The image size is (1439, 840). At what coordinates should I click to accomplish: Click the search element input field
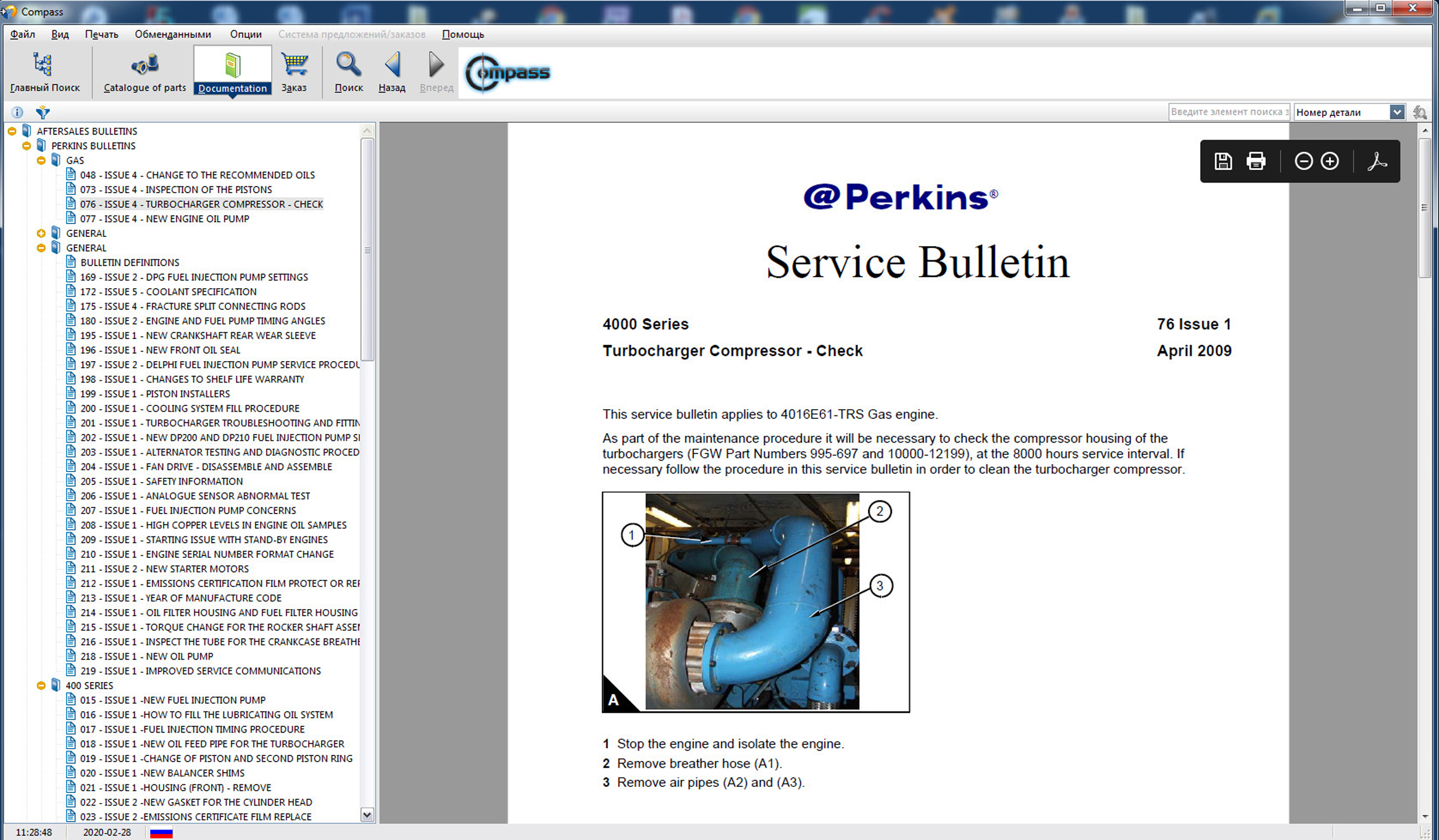[x=1228, y=112]
